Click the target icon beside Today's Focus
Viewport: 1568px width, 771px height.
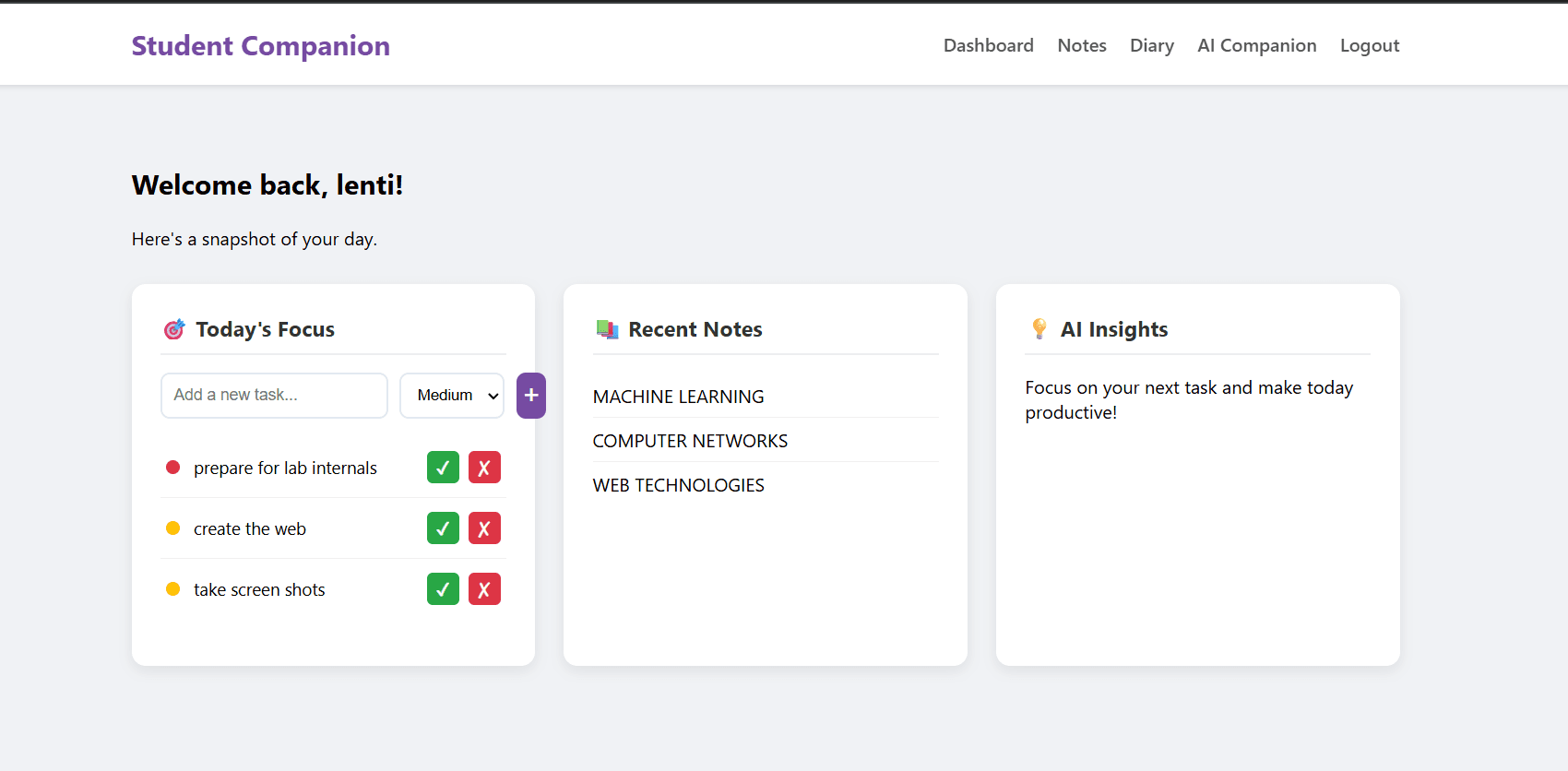point(174,329)
